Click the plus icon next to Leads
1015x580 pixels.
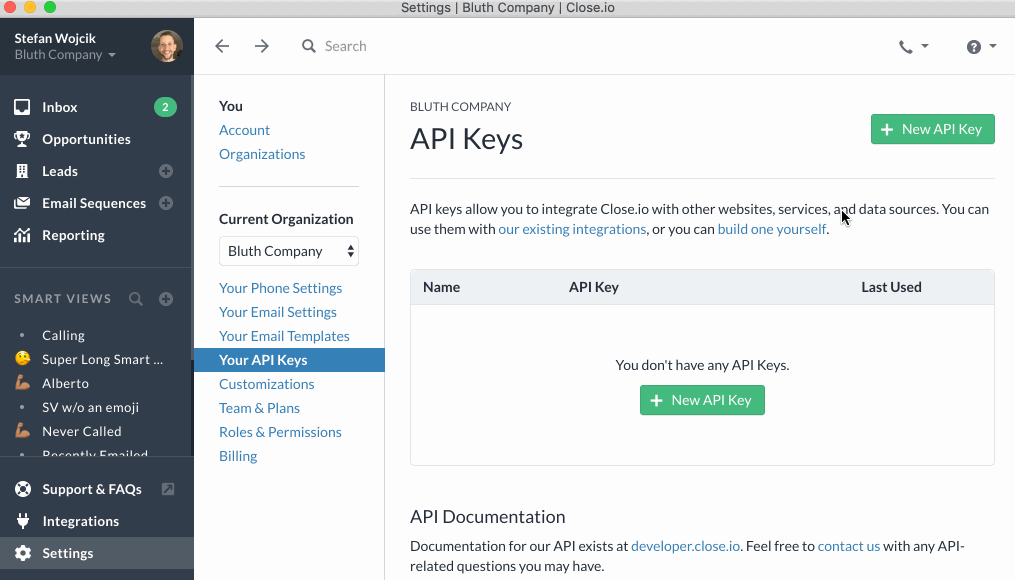(168, 171)
